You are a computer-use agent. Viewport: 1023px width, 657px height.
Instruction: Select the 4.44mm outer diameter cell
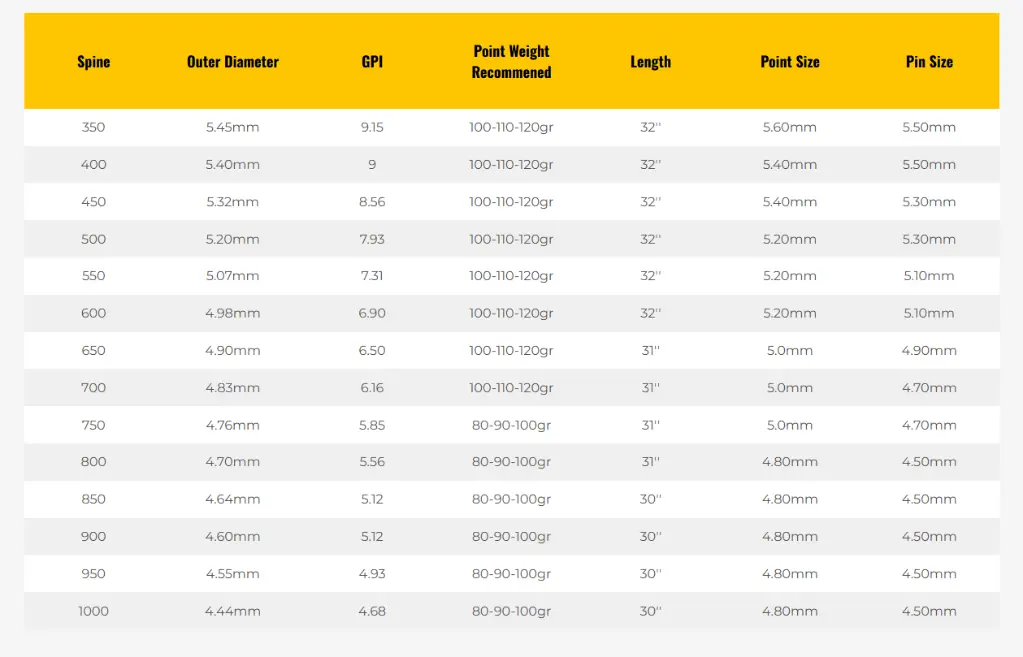point(233,611)
